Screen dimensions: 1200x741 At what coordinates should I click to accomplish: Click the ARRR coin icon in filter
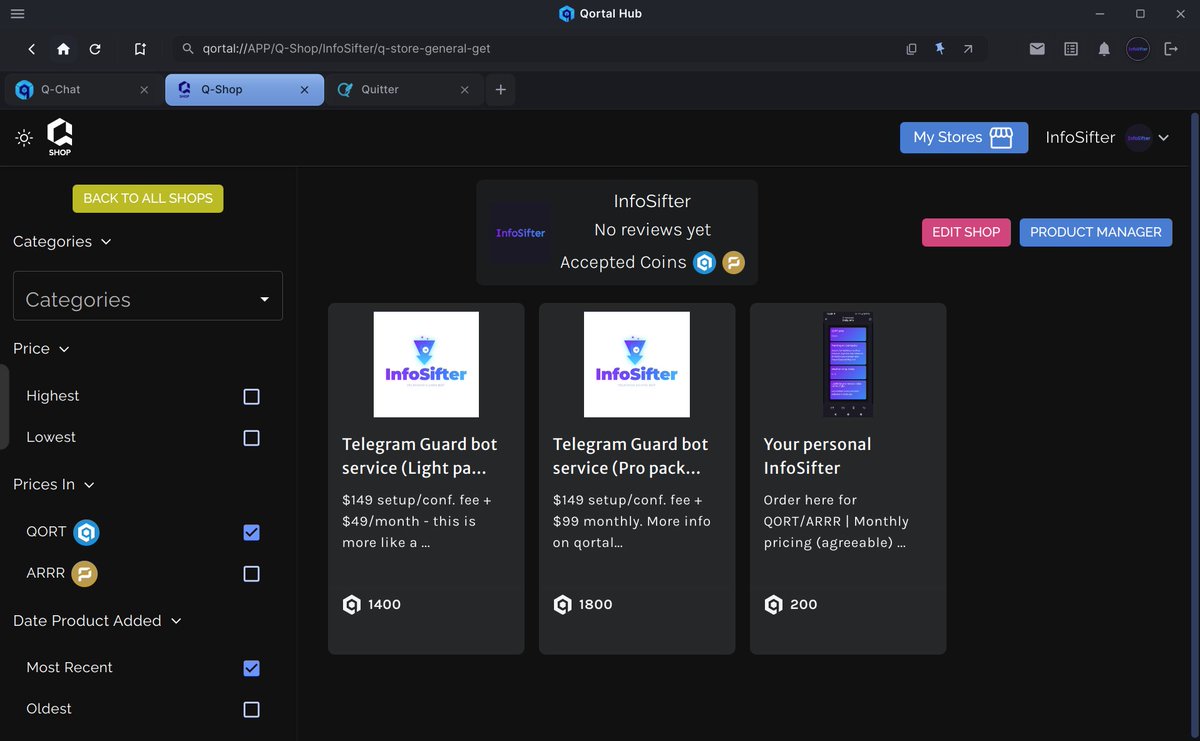pyautogui.click(x=85, y=574)
